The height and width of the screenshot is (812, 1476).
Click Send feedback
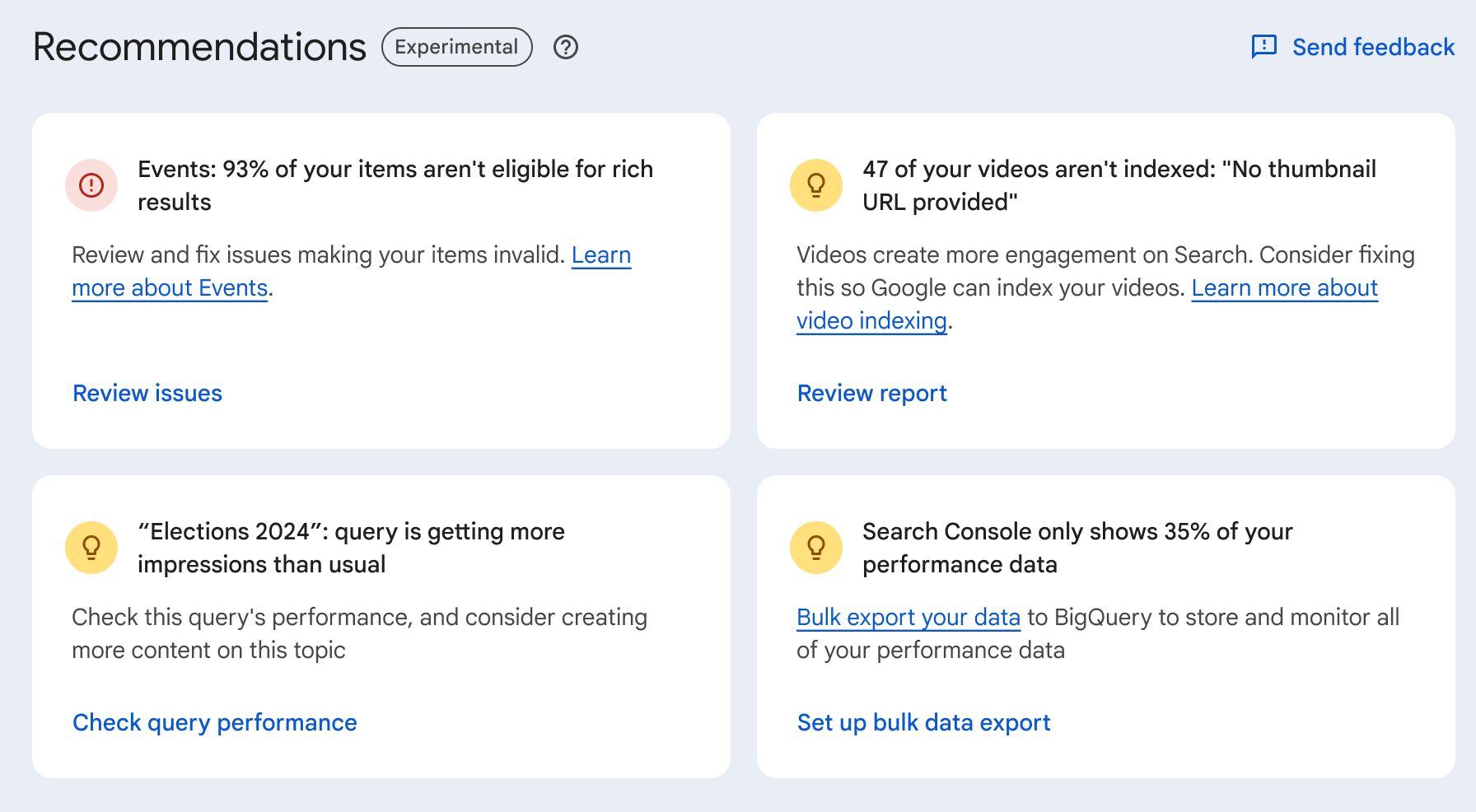pos(1374,47)
